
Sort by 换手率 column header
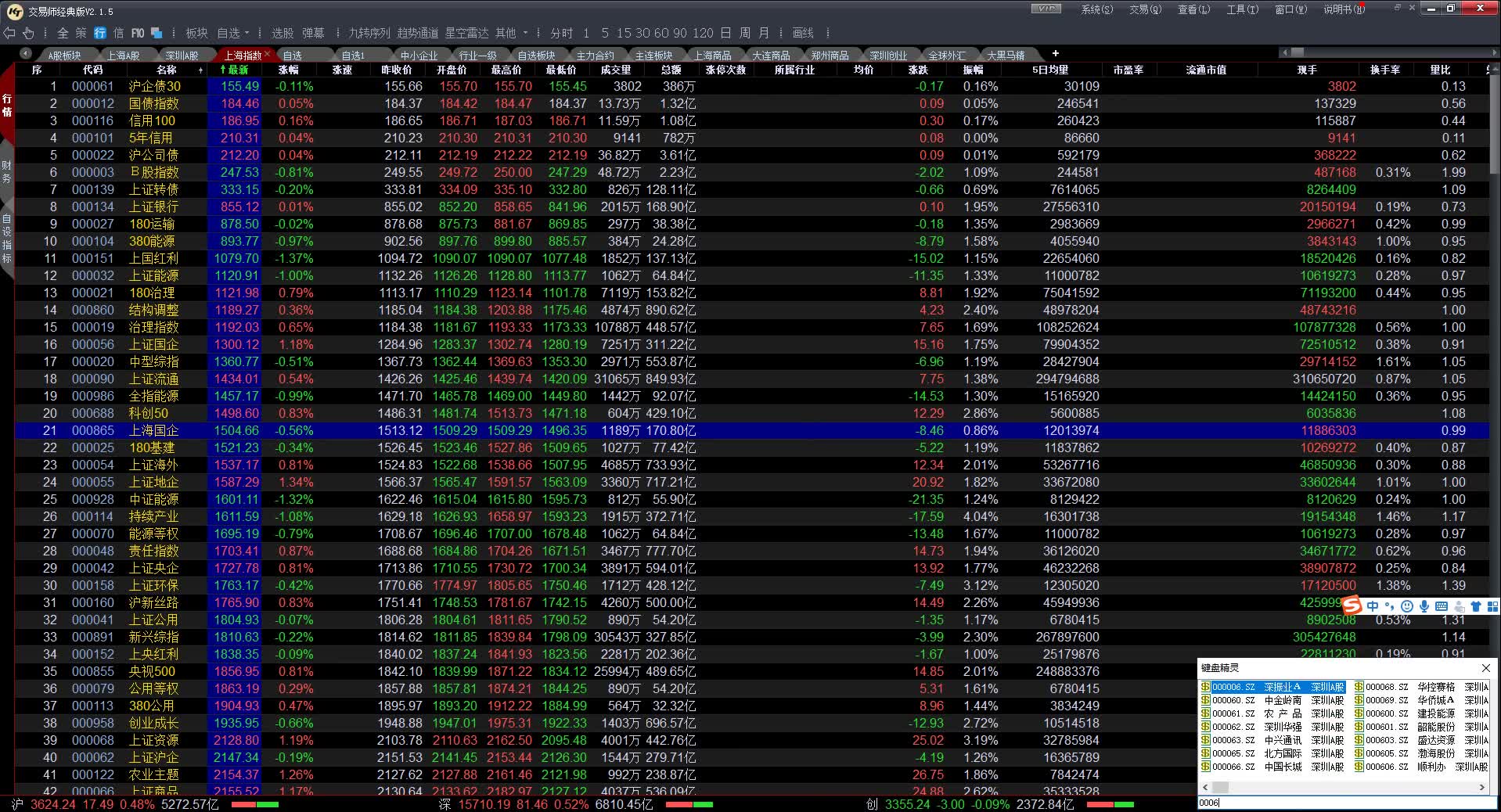click(x=1385, y=70)
